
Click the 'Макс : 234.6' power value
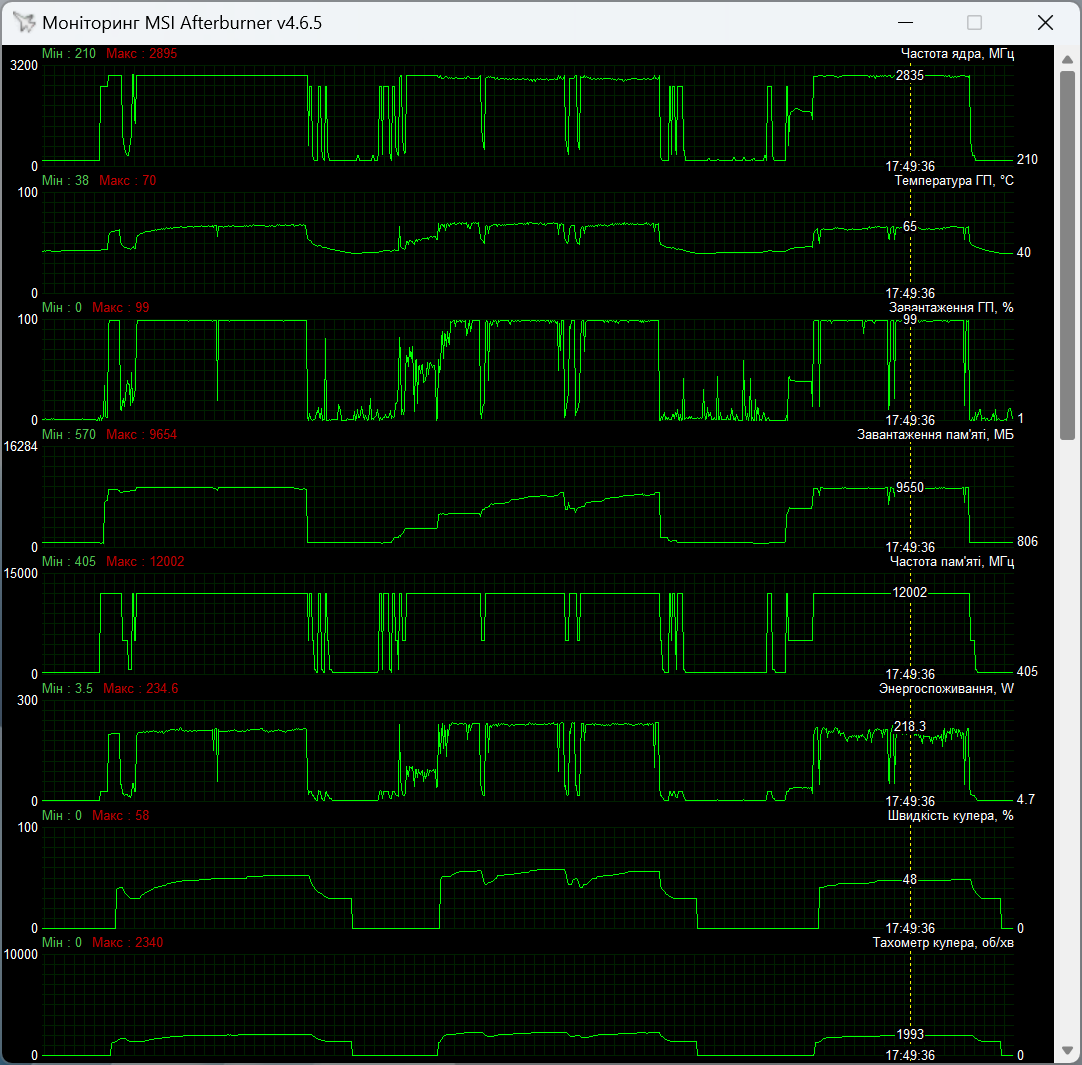click(x=141, y=688)
